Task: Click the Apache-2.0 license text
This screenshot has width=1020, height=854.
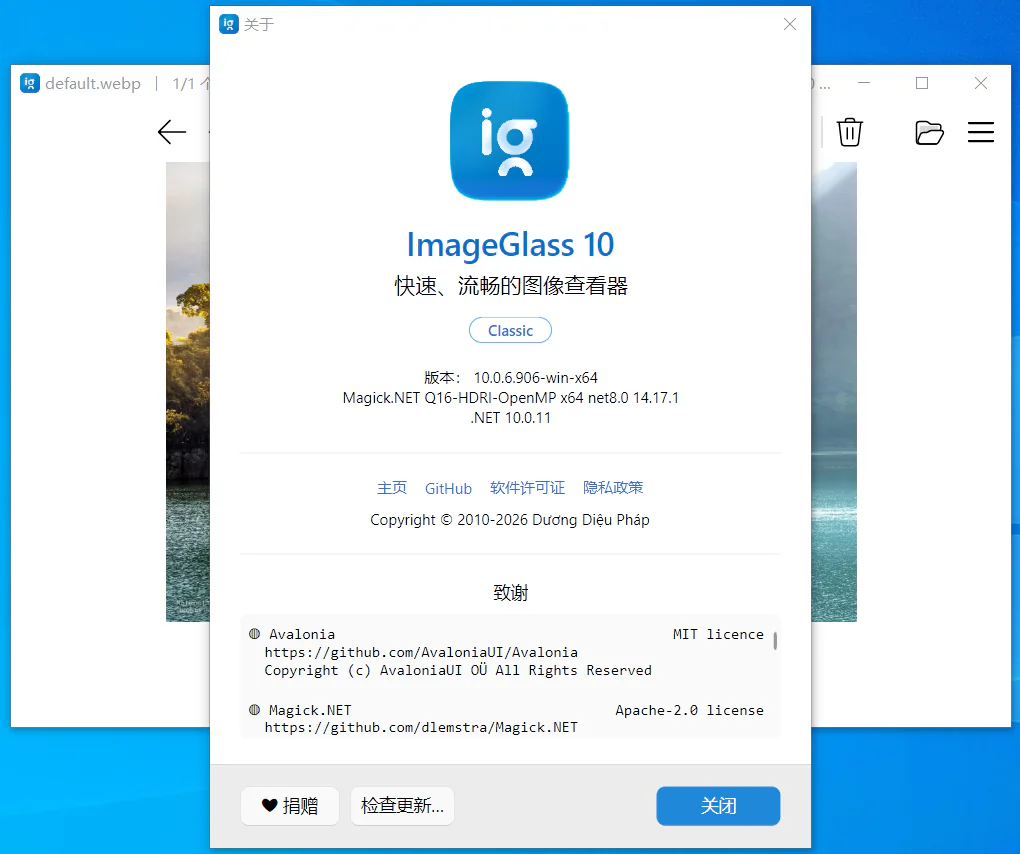Action: click(690, 710)
